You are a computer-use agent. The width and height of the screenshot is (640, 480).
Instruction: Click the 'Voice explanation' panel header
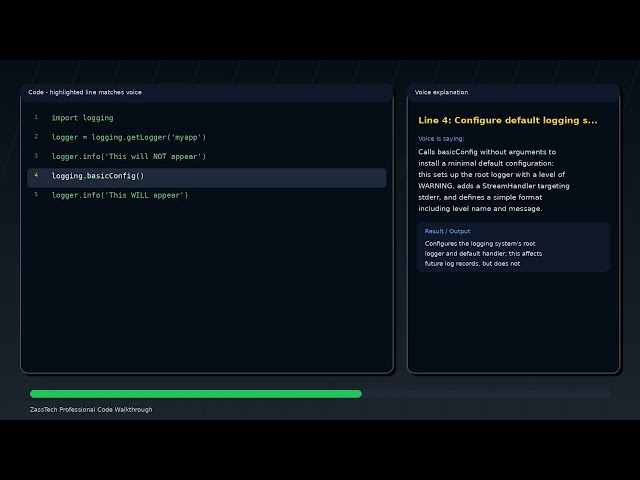tap(442, 92)
